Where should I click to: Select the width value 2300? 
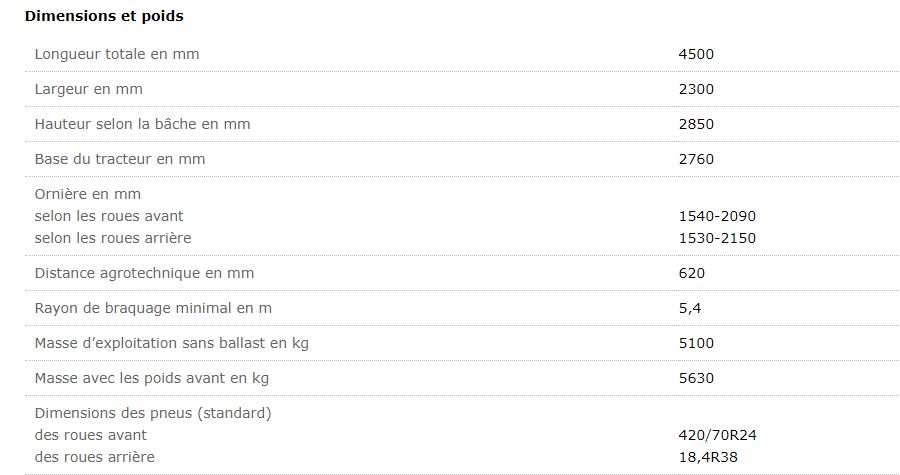tap(696, 89)
